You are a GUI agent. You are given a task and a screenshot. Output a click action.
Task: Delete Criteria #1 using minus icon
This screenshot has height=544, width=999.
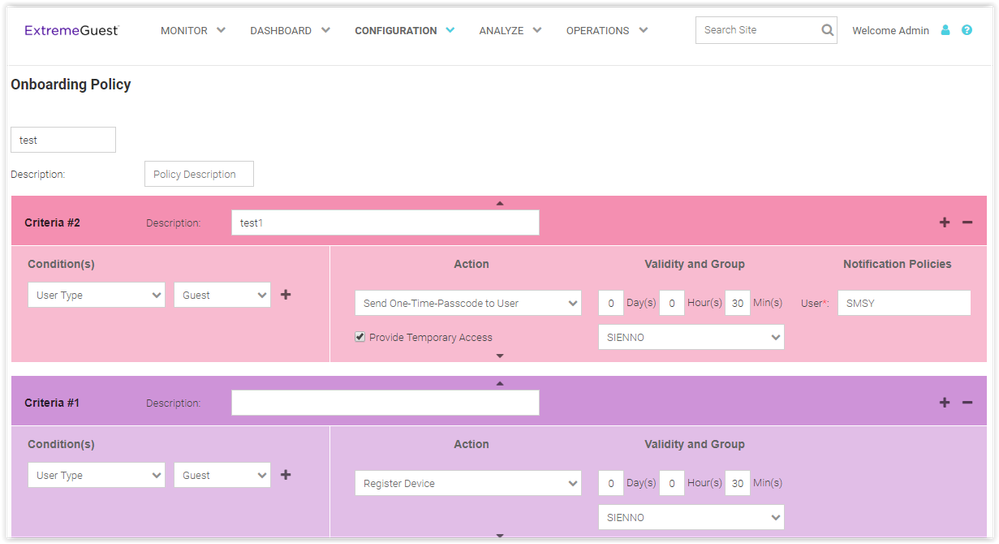(x=967, y=402)
